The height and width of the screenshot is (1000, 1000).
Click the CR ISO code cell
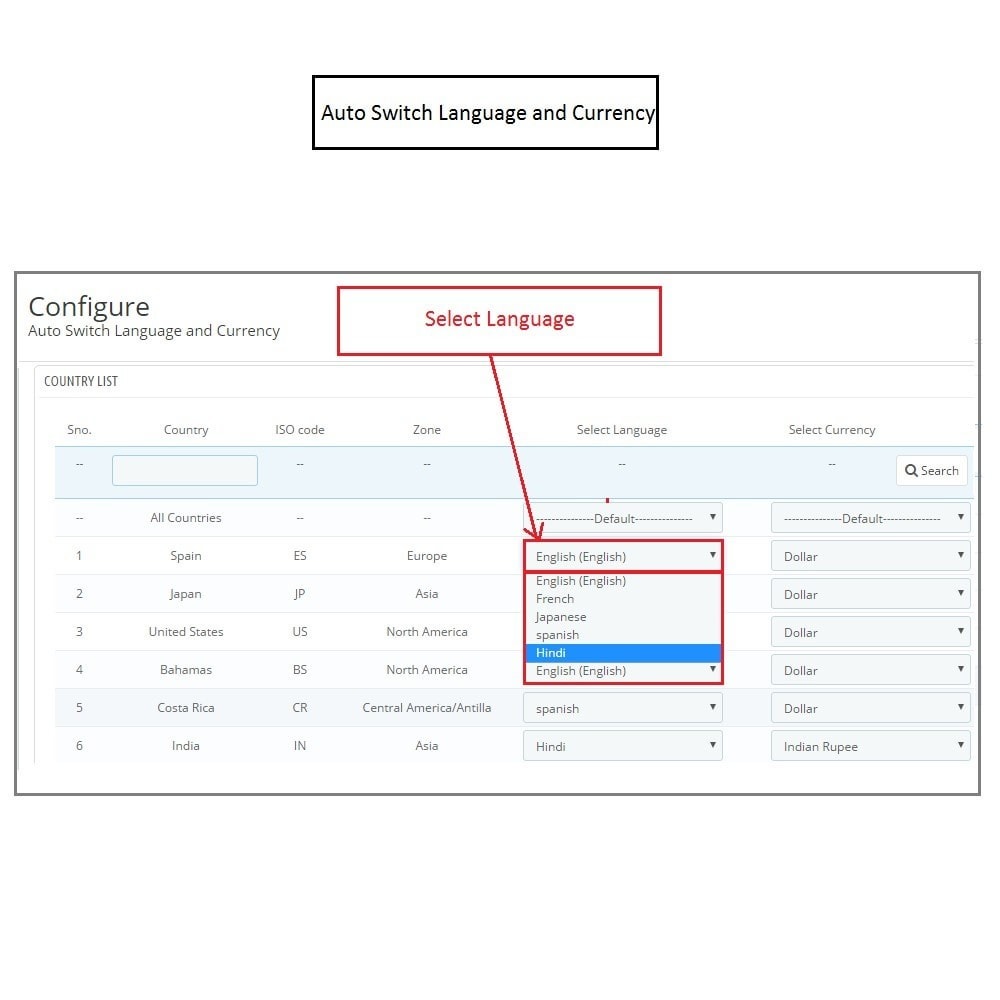(x=300, y=707)
